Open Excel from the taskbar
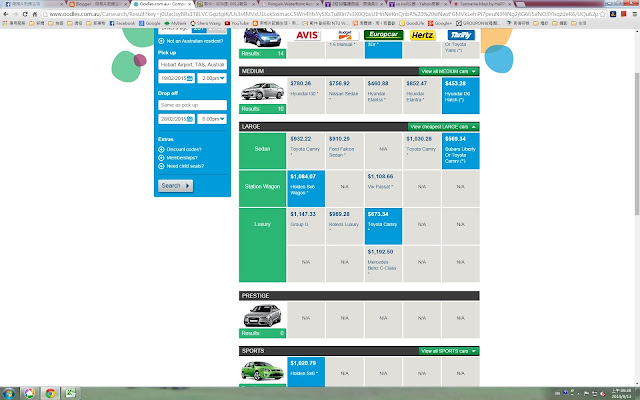Screen dimensions: 640x400 point(69,393)
